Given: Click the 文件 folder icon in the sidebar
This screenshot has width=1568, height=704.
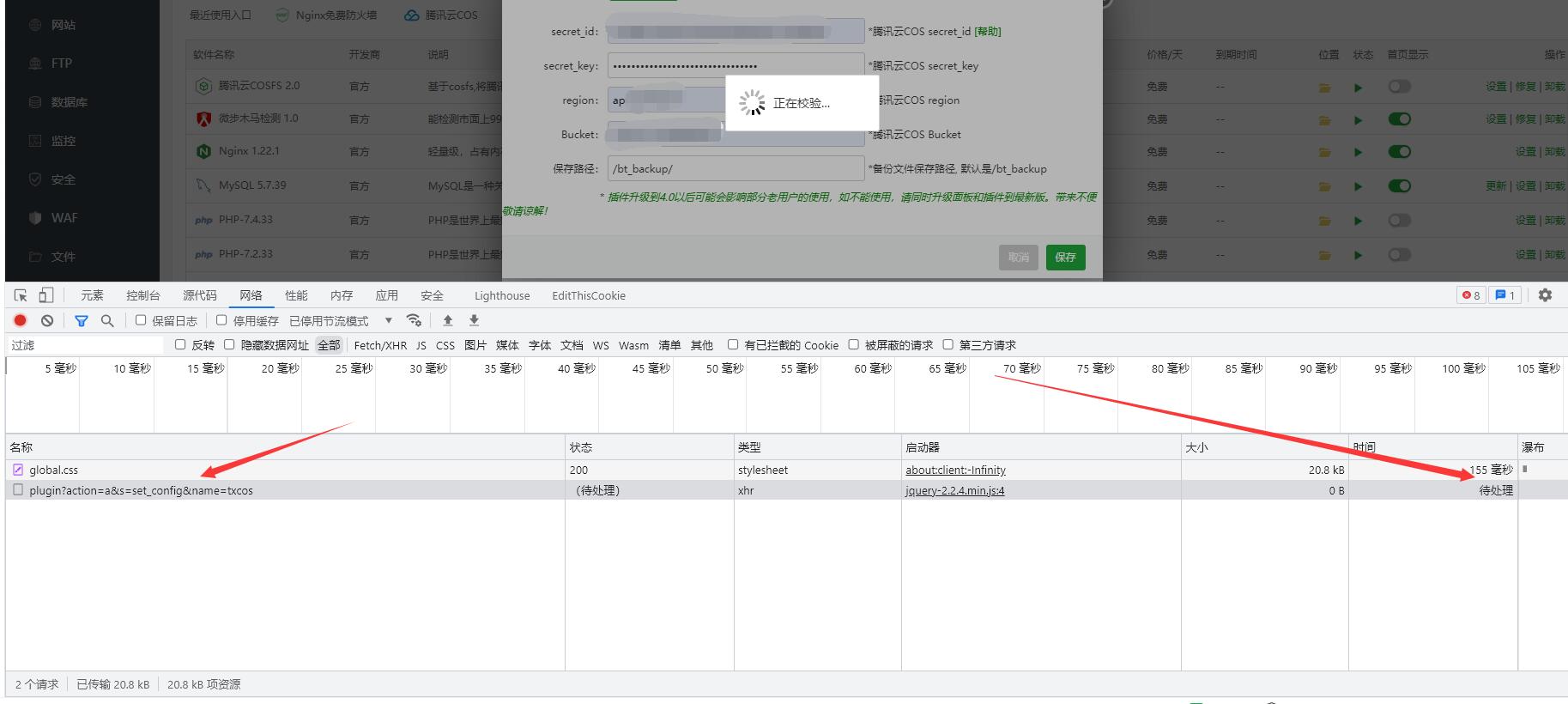Looking at the screenshot, I should pos(35,257).
